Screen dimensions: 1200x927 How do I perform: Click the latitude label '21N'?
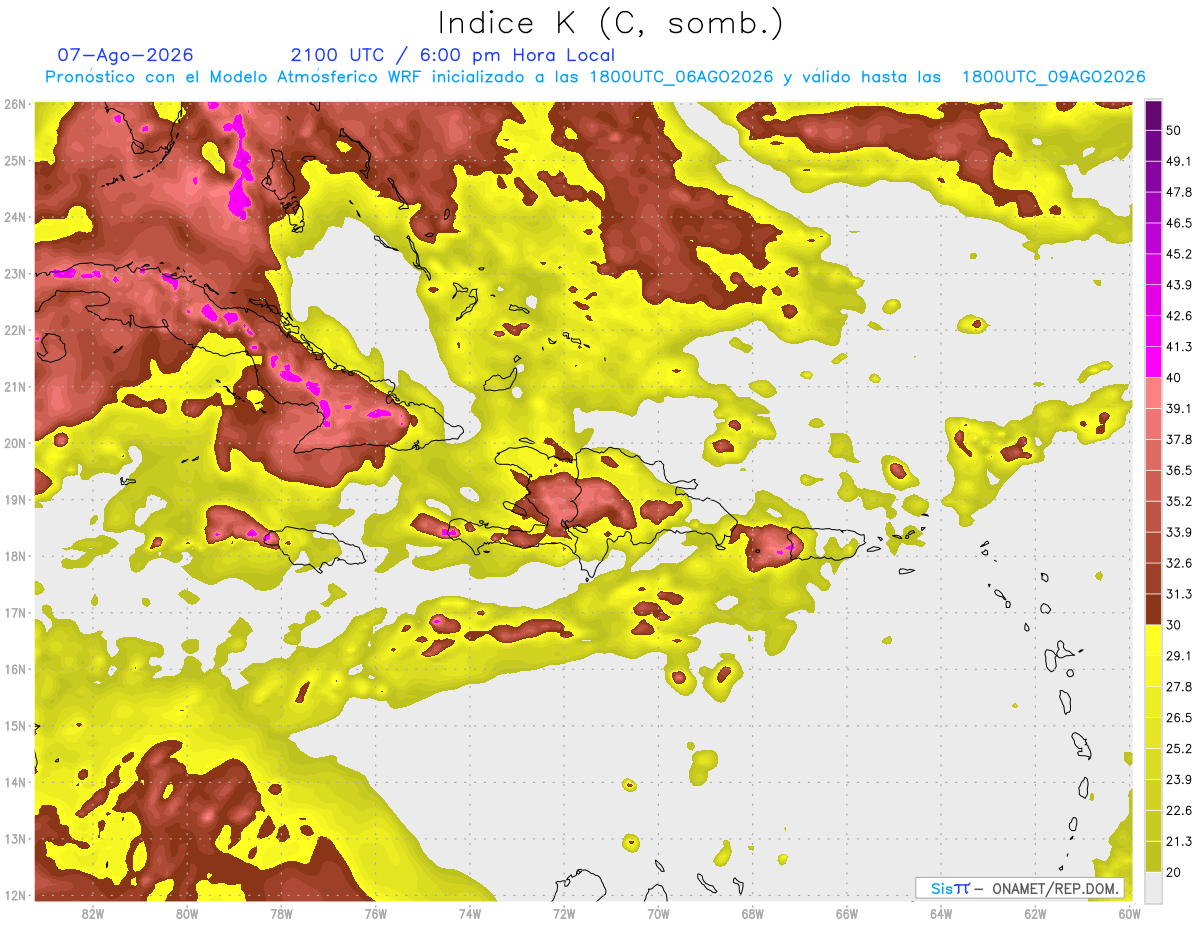point(14,387)
